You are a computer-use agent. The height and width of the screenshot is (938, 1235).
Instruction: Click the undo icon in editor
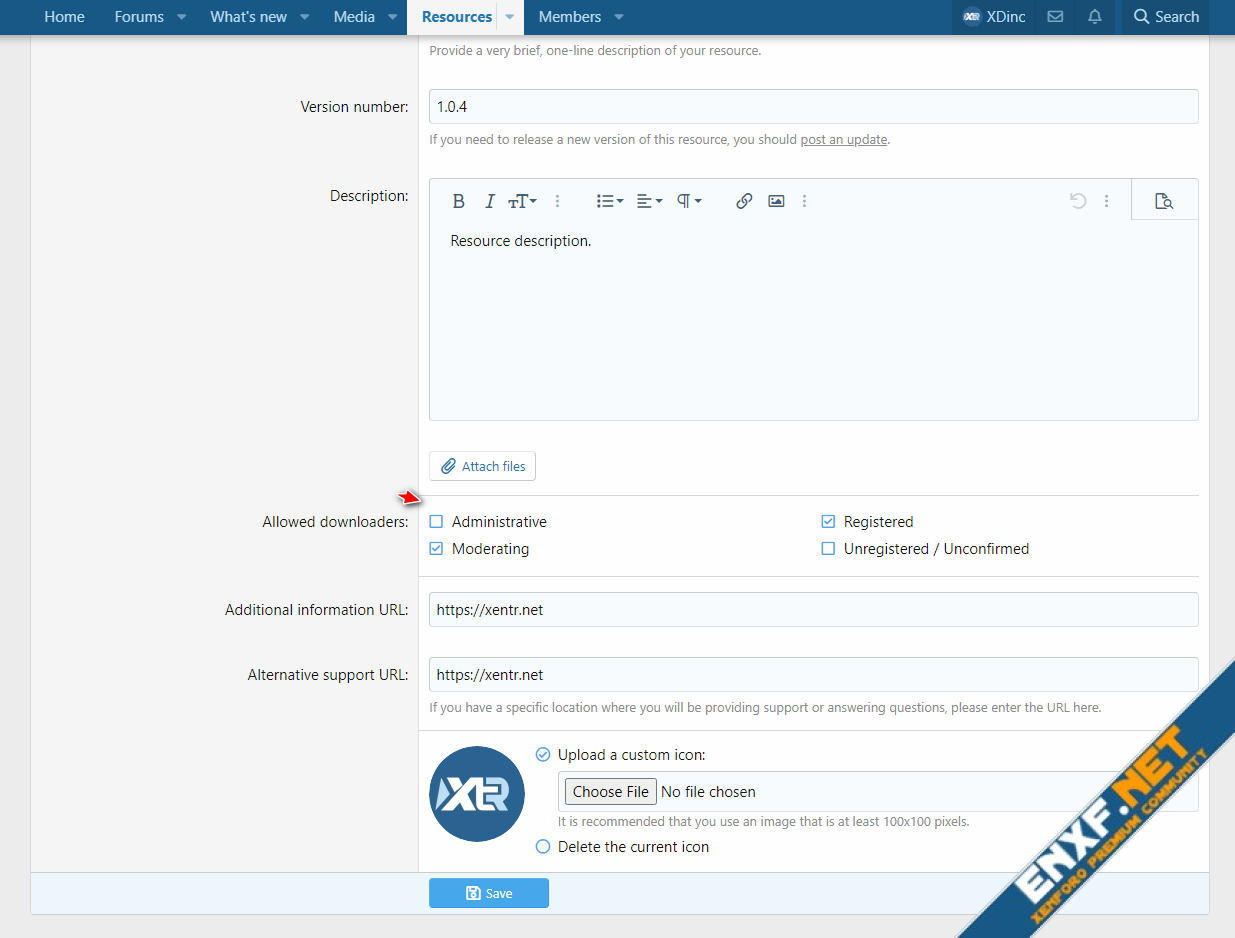point(1077,201)
